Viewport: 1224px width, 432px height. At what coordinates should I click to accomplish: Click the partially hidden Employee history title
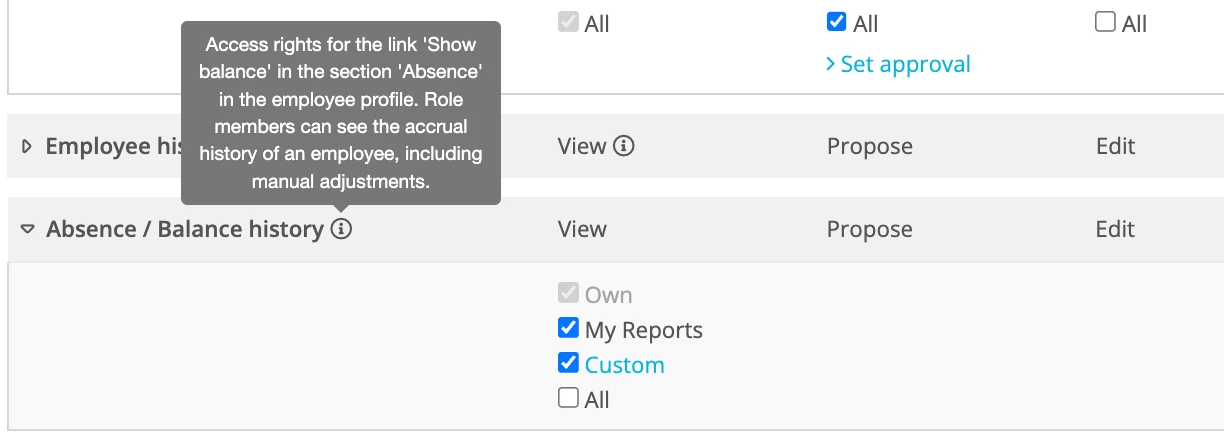tap(113, 146)
